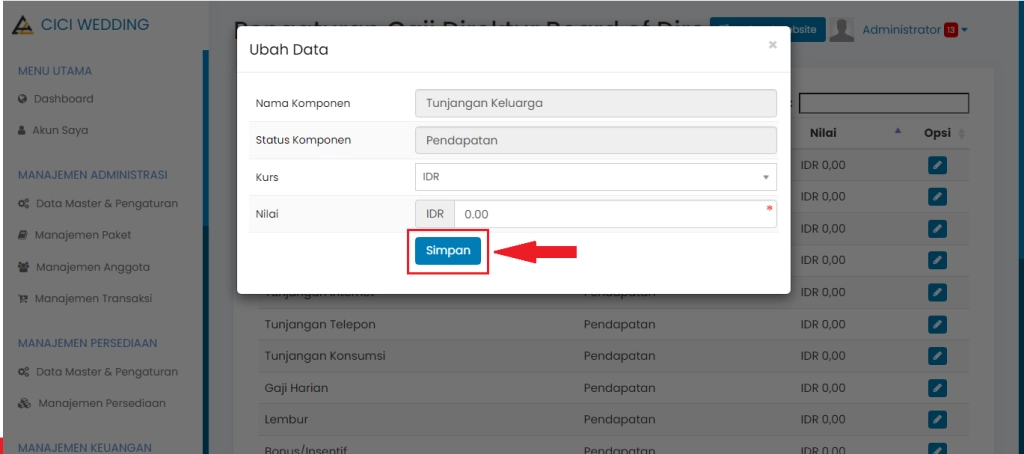Click the CICI WEDDING logo
The image size is (1024, 454).
point(81,25)
